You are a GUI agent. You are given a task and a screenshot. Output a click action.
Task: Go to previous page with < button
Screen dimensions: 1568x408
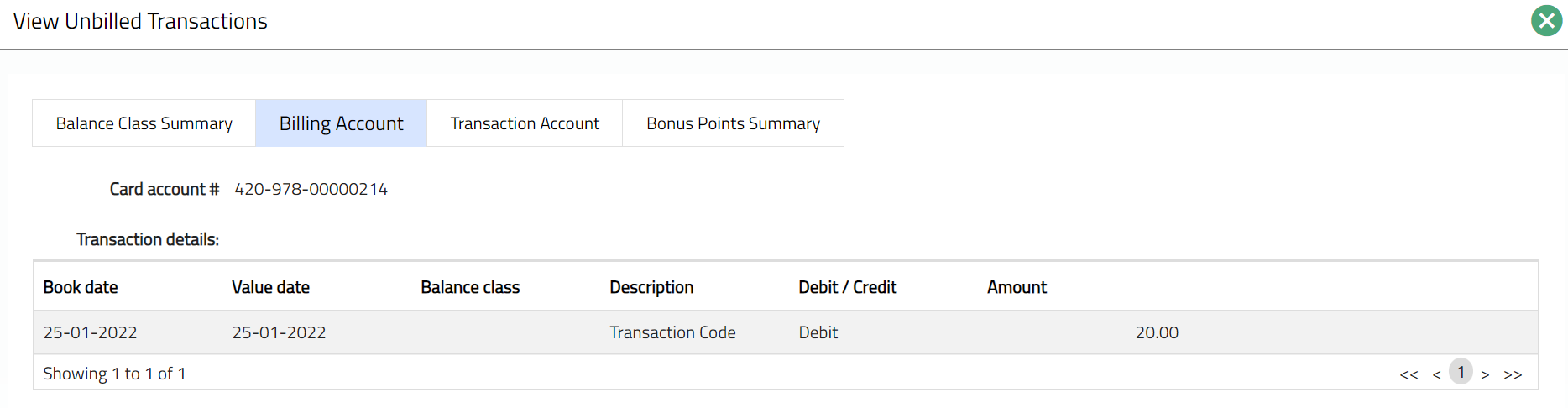tap(1436, 374)
